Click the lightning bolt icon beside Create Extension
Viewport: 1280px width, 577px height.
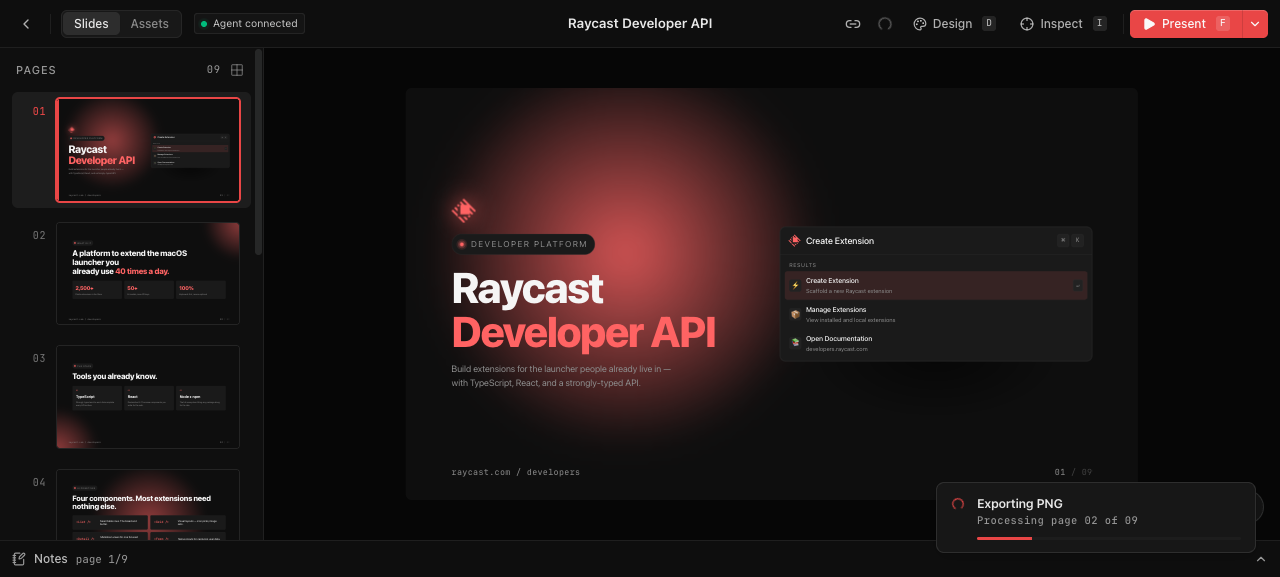coord(796,285)
